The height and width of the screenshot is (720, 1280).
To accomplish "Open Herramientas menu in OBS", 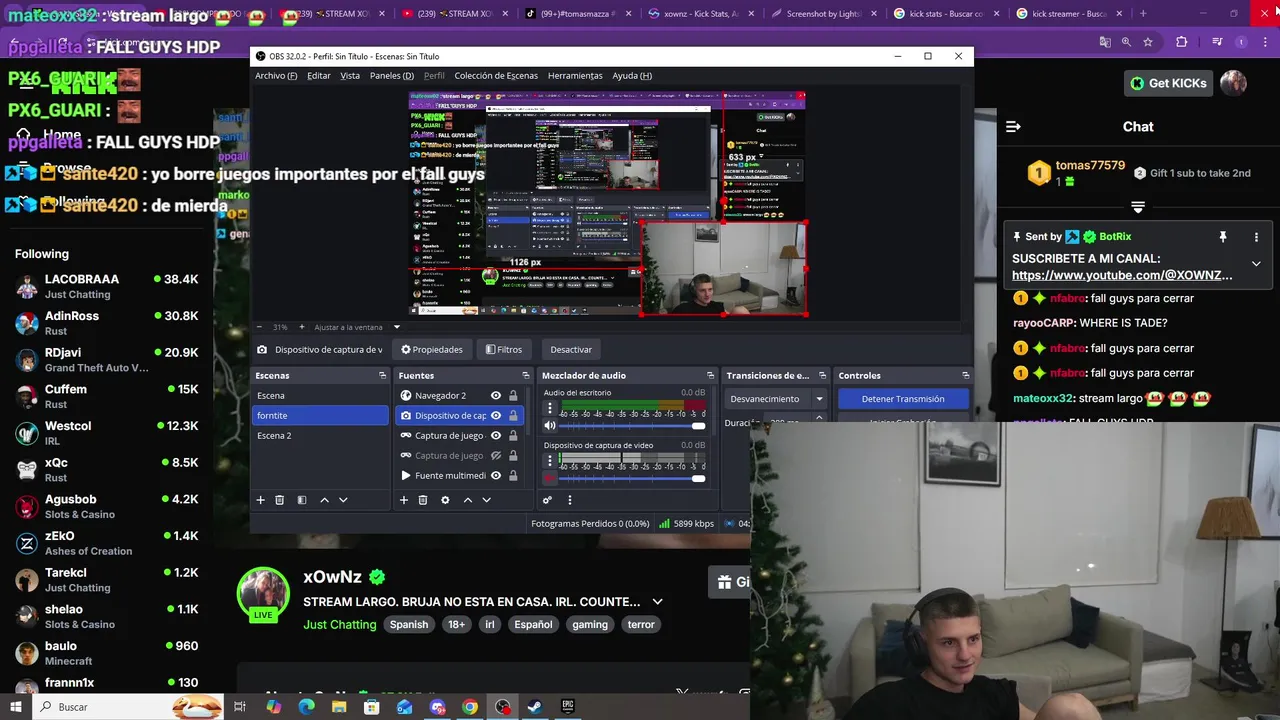I will coord(575,75).
